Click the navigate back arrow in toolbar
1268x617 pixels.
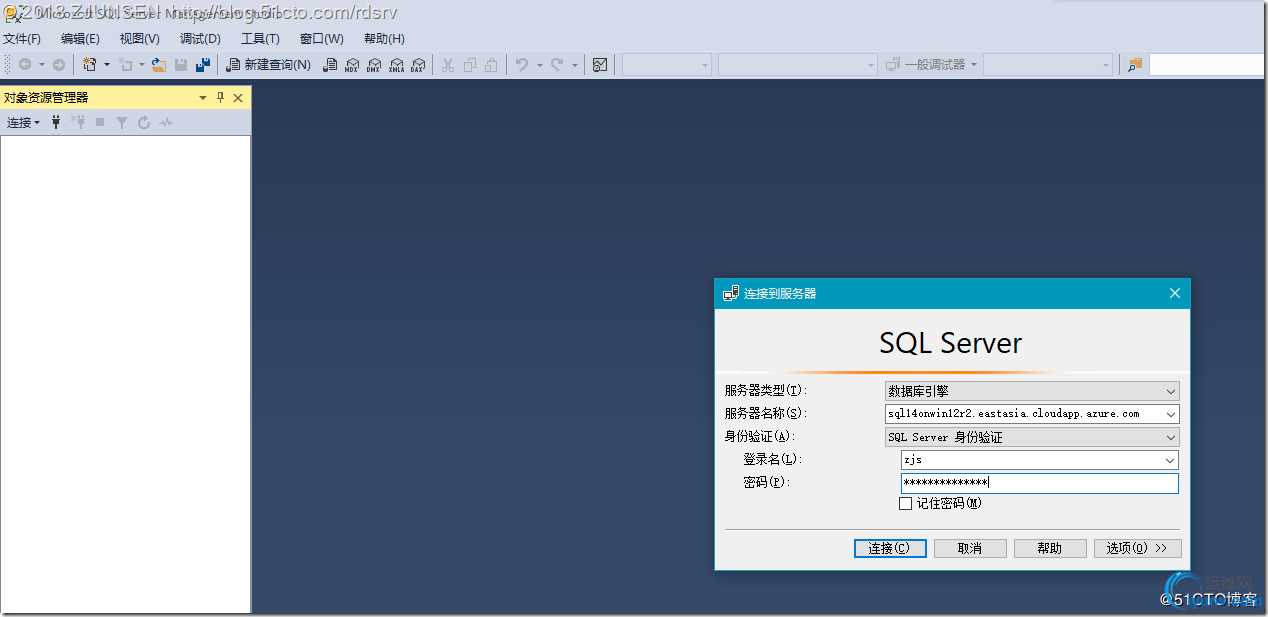pos(25,65)
